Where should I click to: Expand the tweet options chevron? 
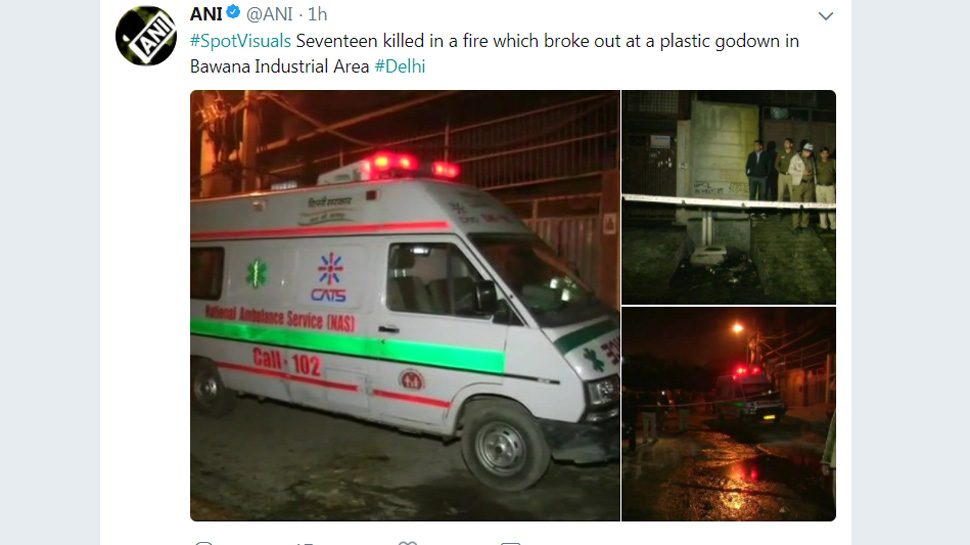[826, 16]
